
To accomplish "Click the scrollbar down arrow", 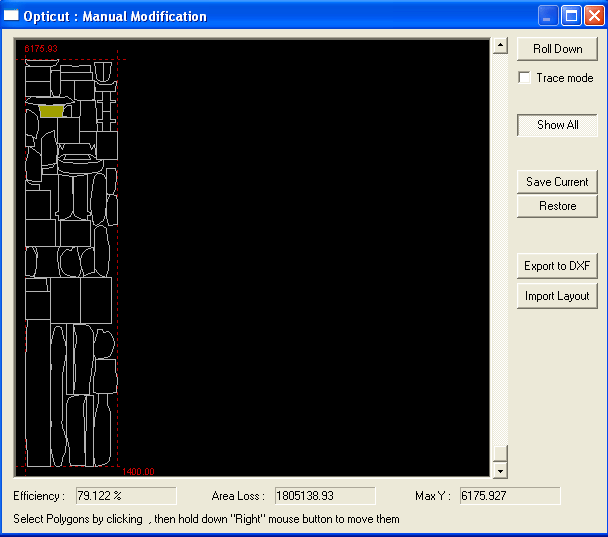I will click(500, 470).
